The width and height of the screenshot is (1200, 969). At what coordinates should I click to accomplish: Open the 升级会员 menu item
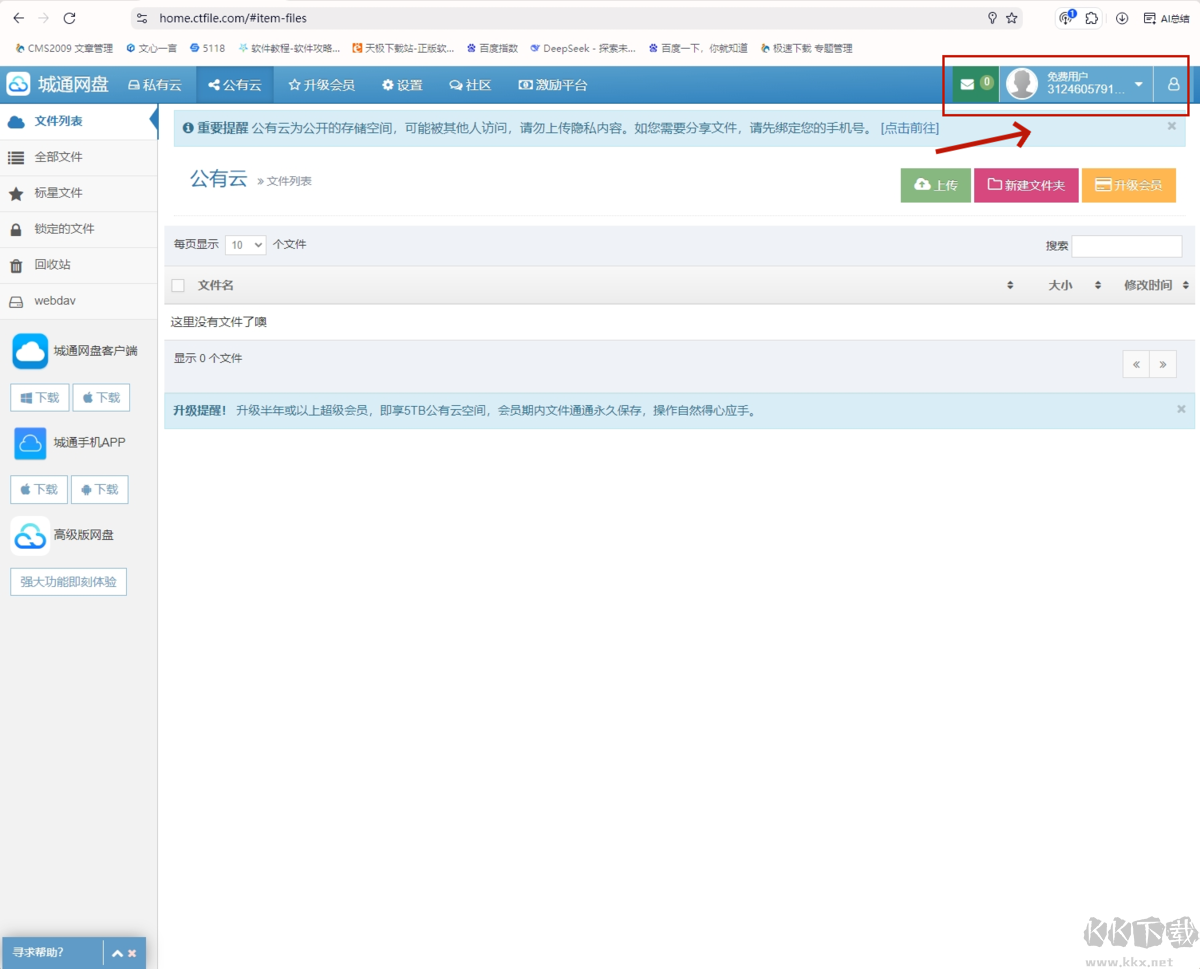coord(322,85)
